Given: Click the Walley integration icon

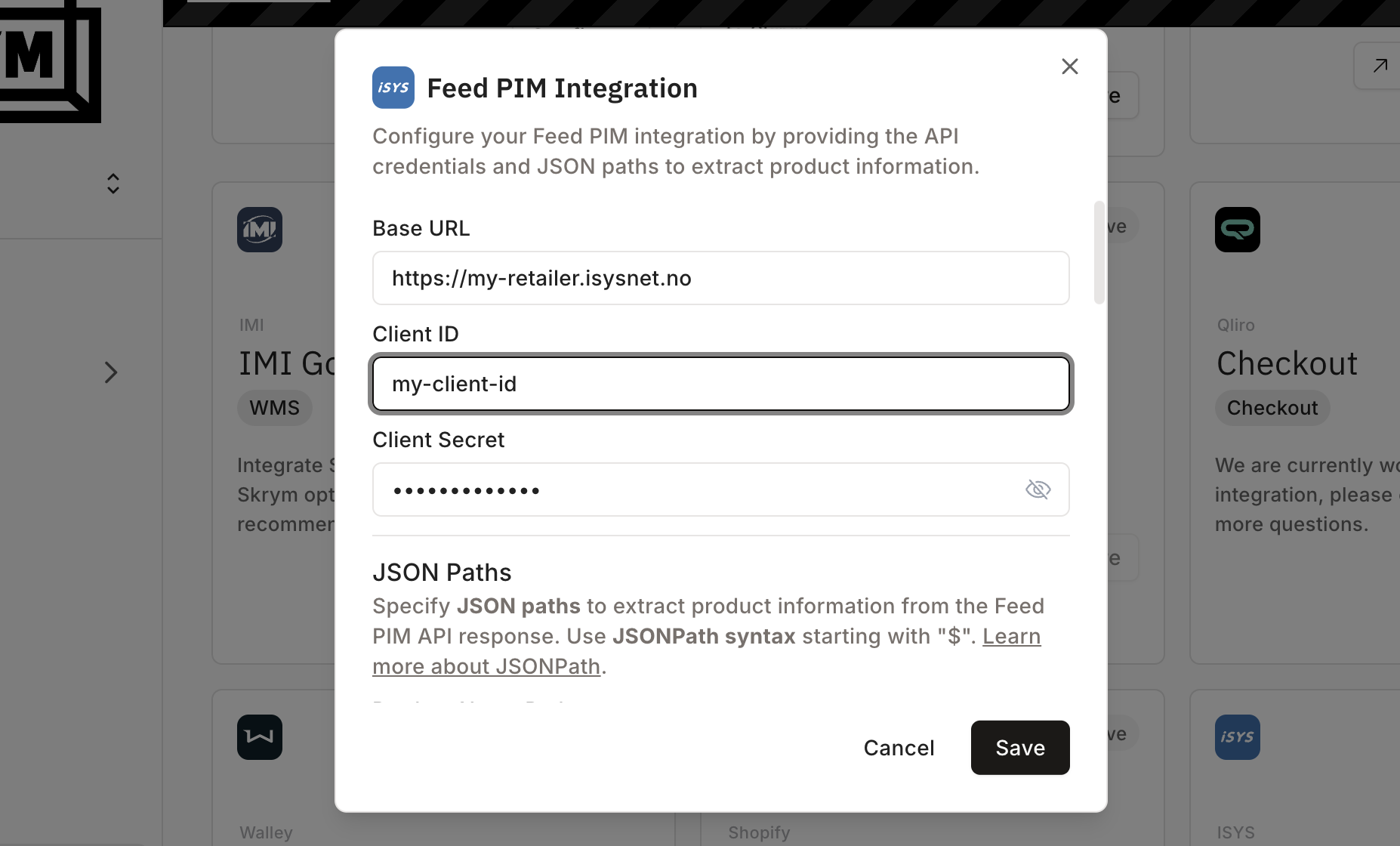Looking at the screenshot, I should click(x=260, y=737).
